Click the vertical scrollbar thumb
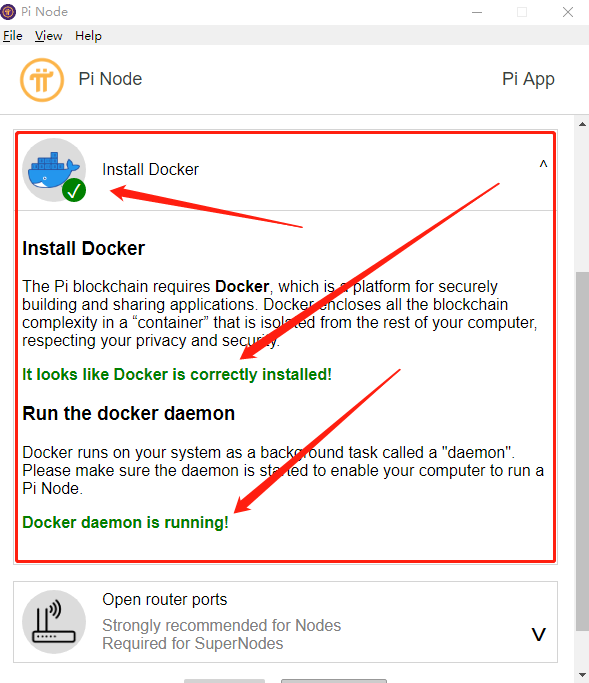 582,451
